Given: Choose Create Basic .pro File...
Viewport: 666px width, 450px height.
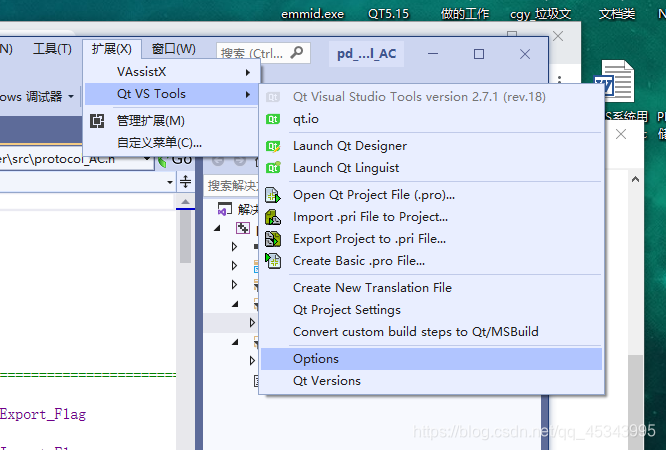Looking at the screenshot, I should click(x=431, y=261).
